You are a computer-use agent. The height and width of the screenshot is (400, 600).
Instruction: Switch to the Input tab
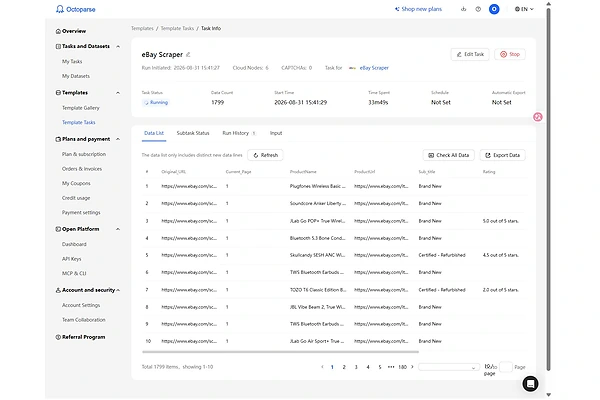click(x=276, y=133)
